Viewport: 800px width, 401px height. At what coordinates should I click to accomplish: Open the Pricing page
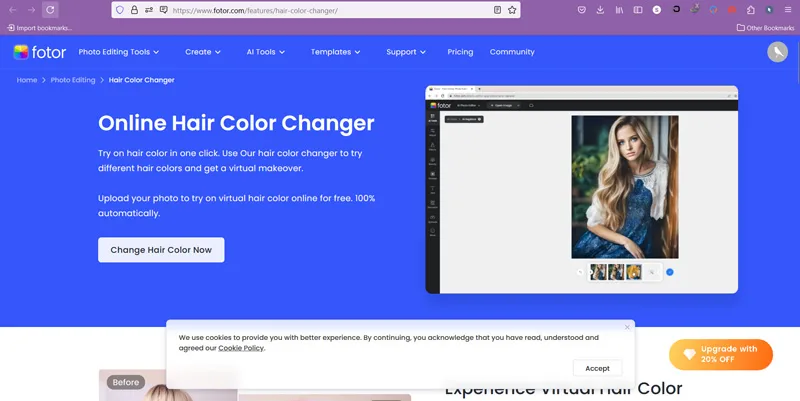(460, 52)
